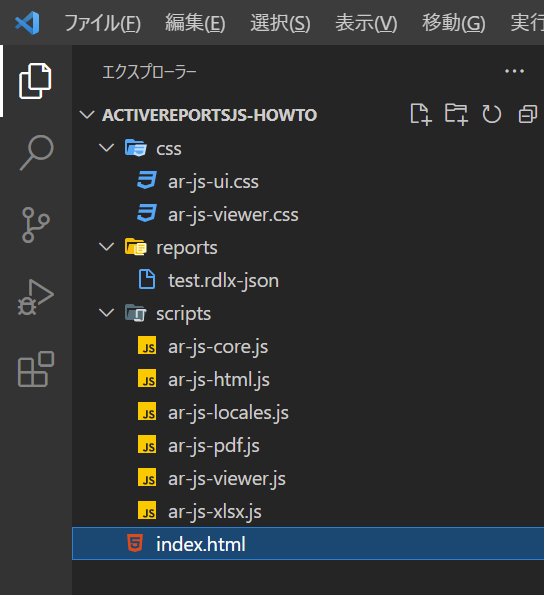Viewport: 544px width, 595px height.
Task: Open the Search view icon
Action: pyautogui.click(x=36, y=153)
